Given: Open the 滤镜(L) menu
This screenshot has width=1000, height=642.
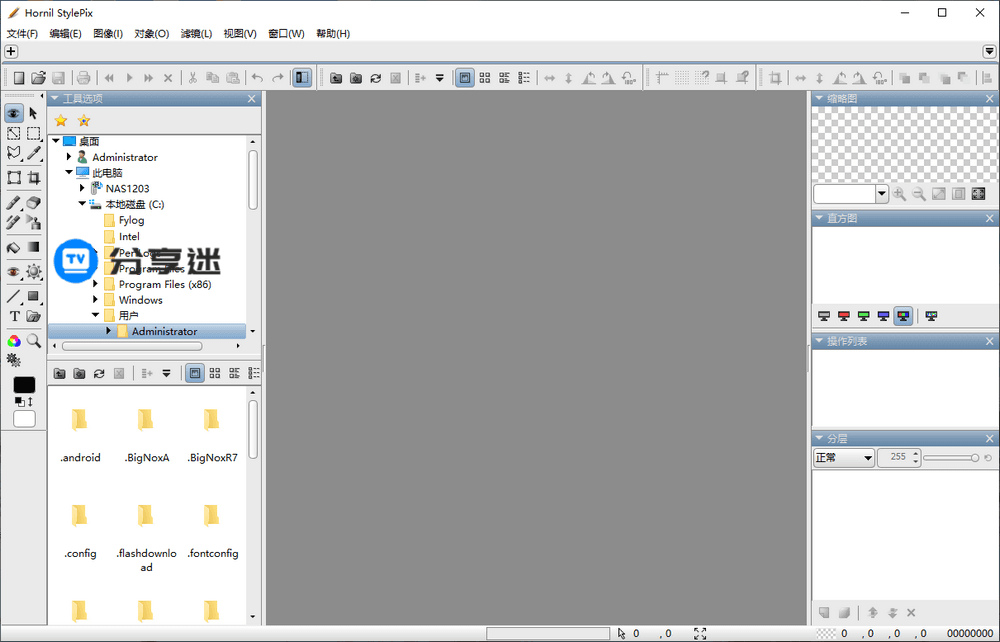Looking at the screenshot, I should click(x=196, y=33).
